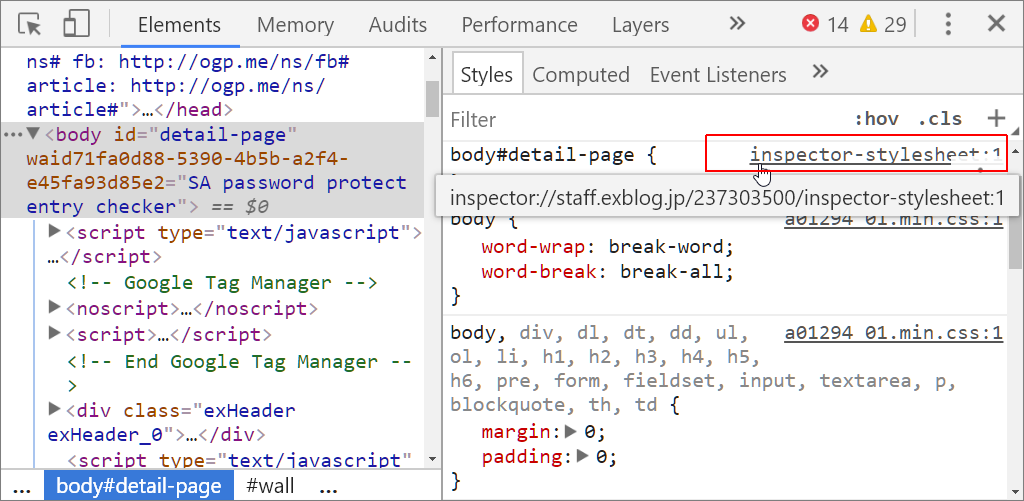Image resolution: width=1024 pixels, height=501 pixels.
Task: Expand the div class exHeader node
Action: pos(55,409)
